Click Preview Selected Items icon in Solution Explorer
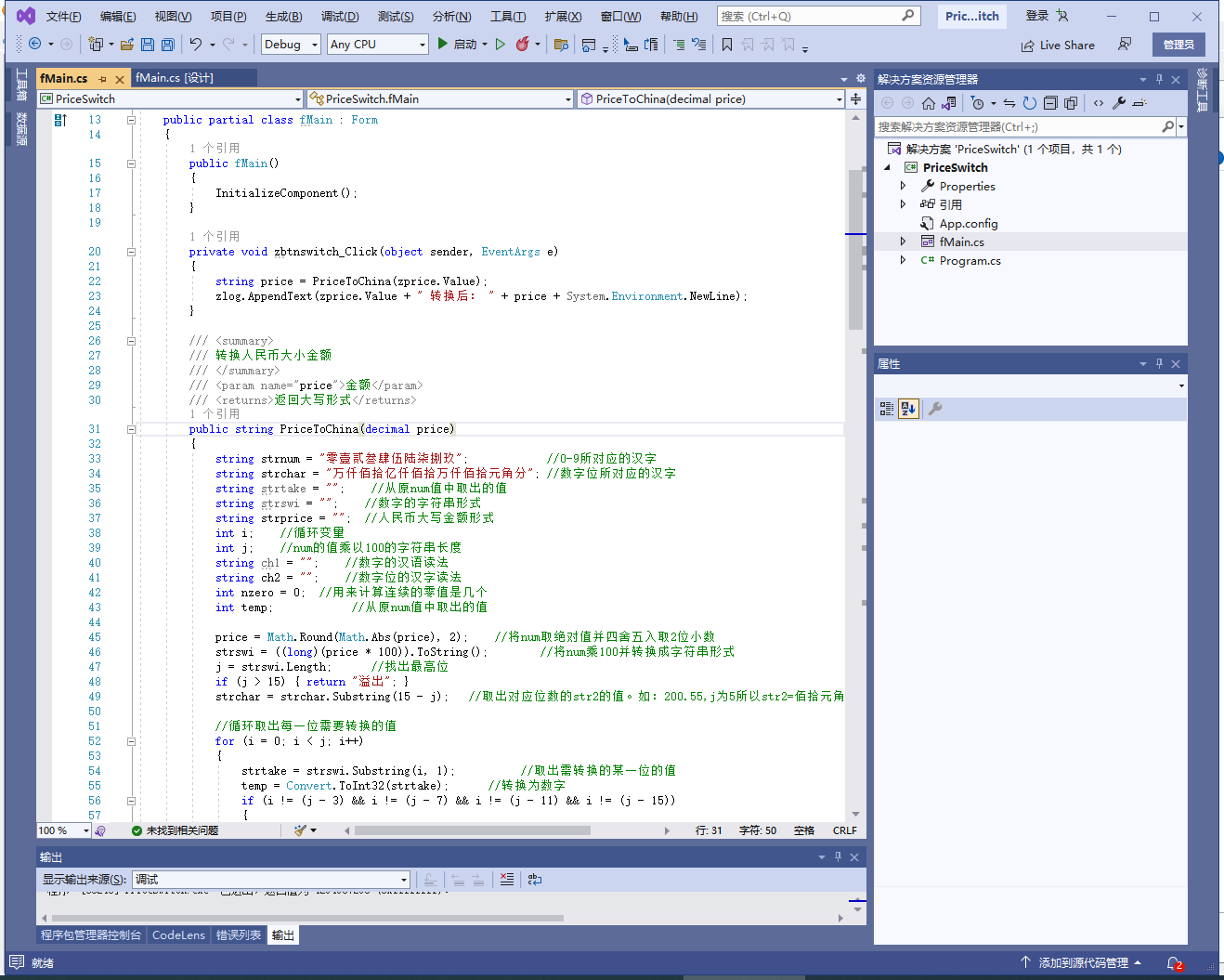1224x980 pixels. pyautogui.click(x=1140, y=103)
